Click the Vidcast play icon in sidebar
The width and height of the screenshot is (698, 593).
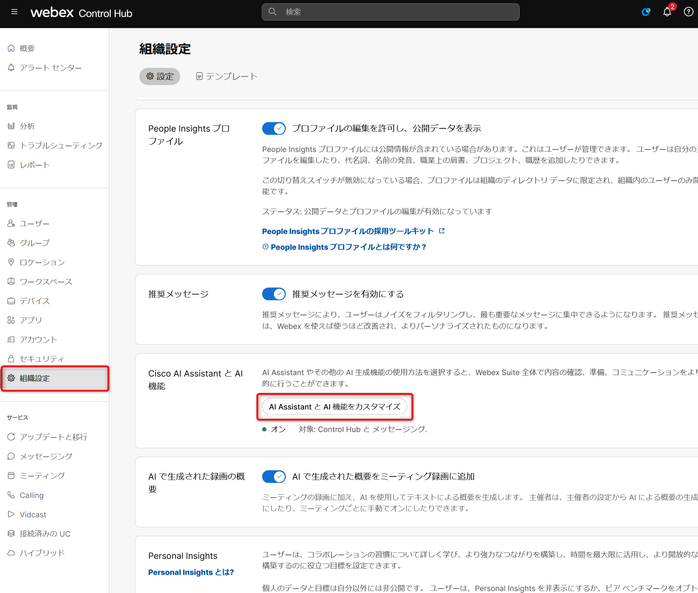(11, 514)
